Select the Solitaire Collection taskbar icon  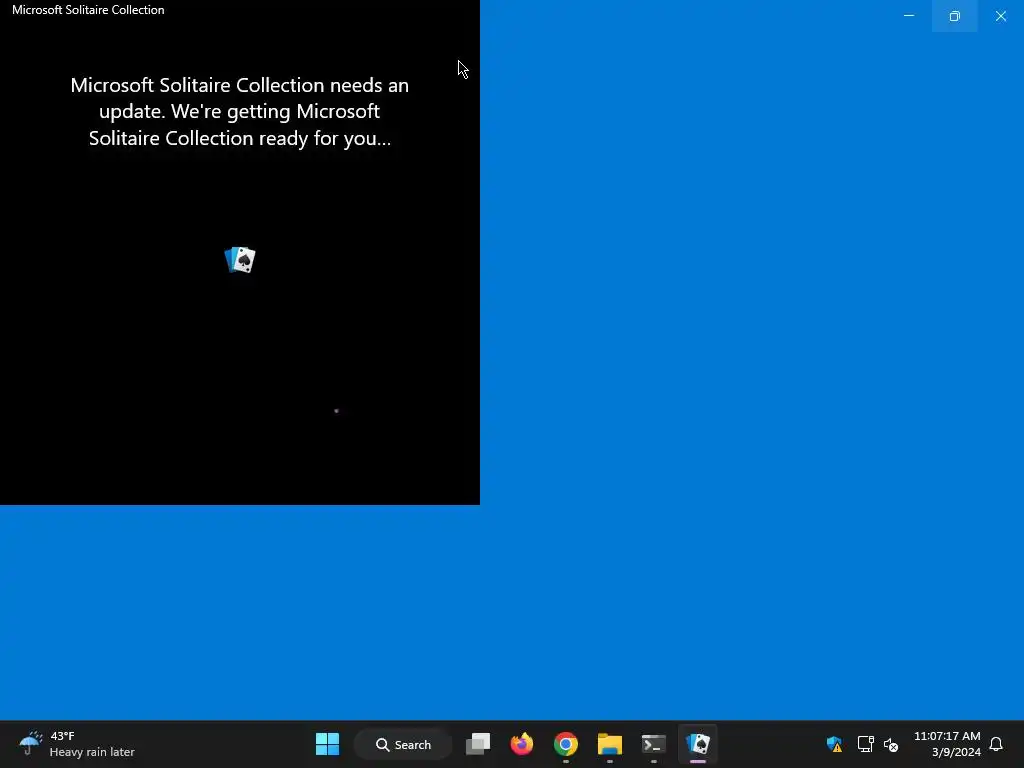[x=697, y=744]
